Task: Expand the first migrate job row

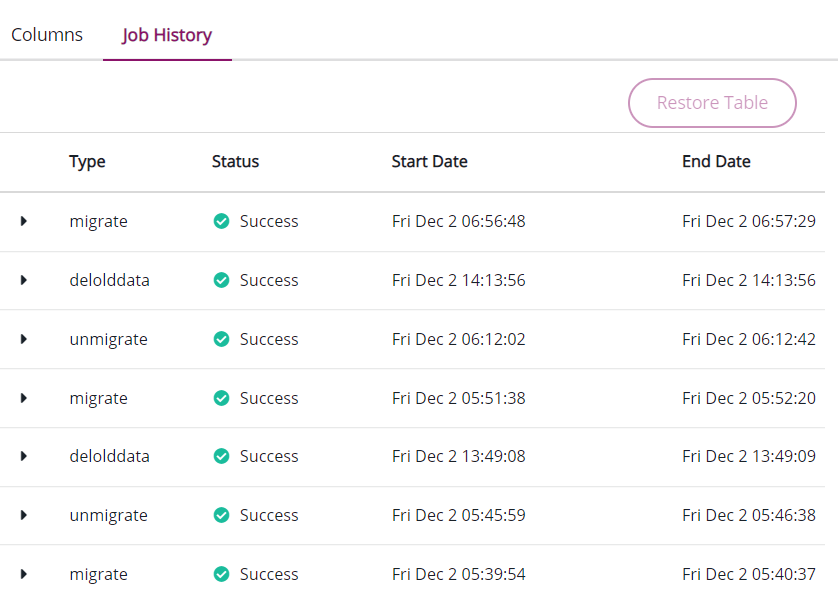Action: pyautogui.click(x=24, y=221)
